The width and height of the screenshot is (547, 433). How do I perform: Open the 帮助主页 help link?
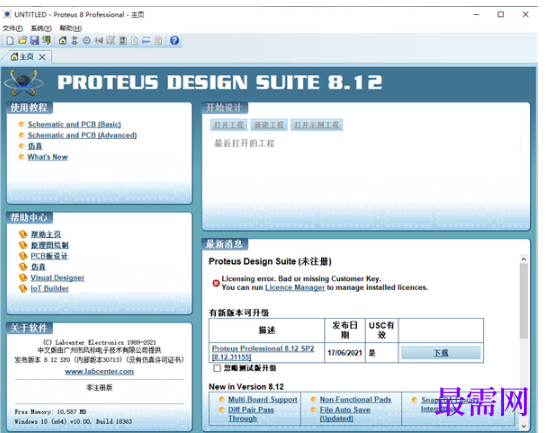coord(46,234)
